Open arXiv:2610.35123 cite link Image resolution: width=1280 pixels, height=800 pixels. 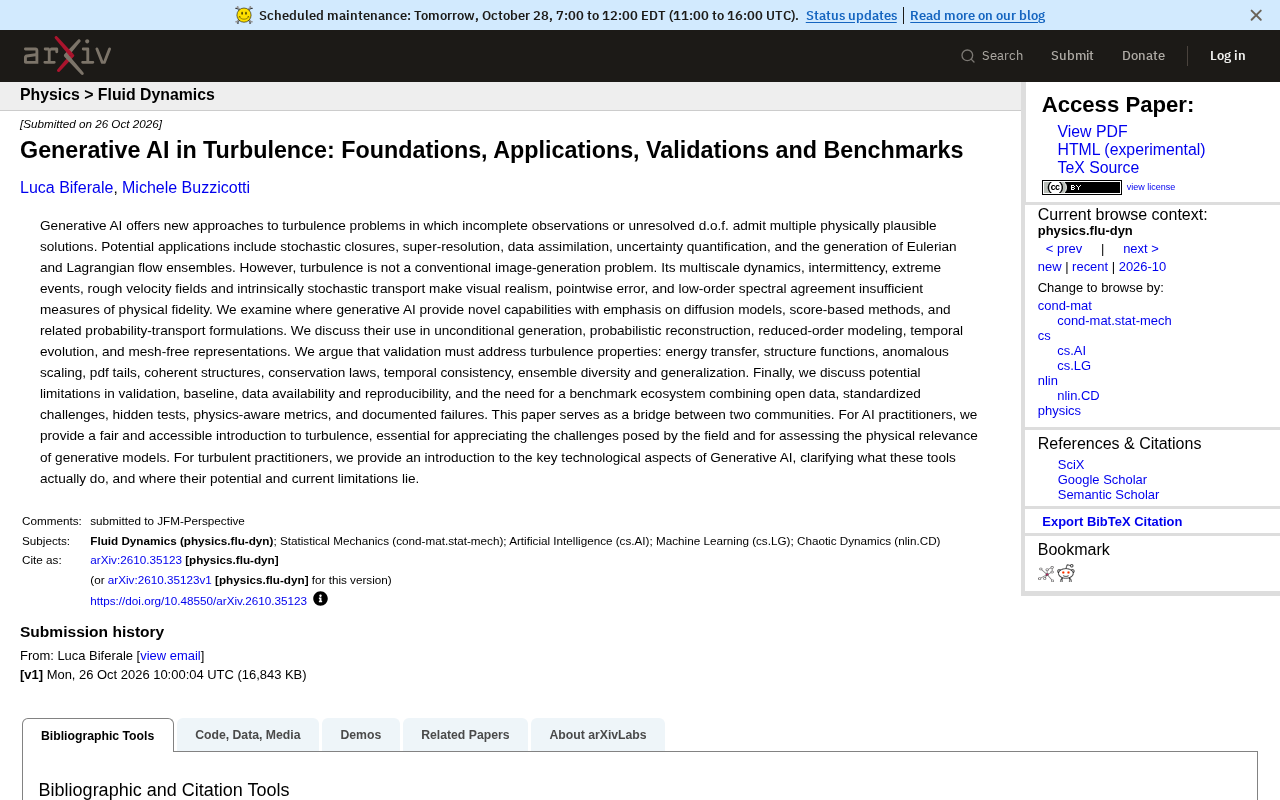click(136, 560)
